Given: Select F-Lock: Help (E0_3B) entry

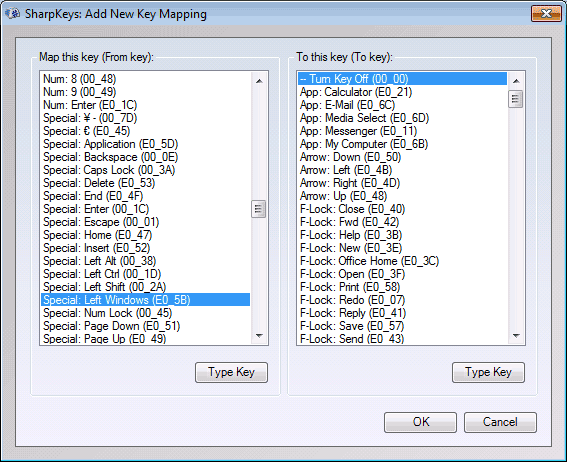Looking at the screenshot, I should (402, 235).
